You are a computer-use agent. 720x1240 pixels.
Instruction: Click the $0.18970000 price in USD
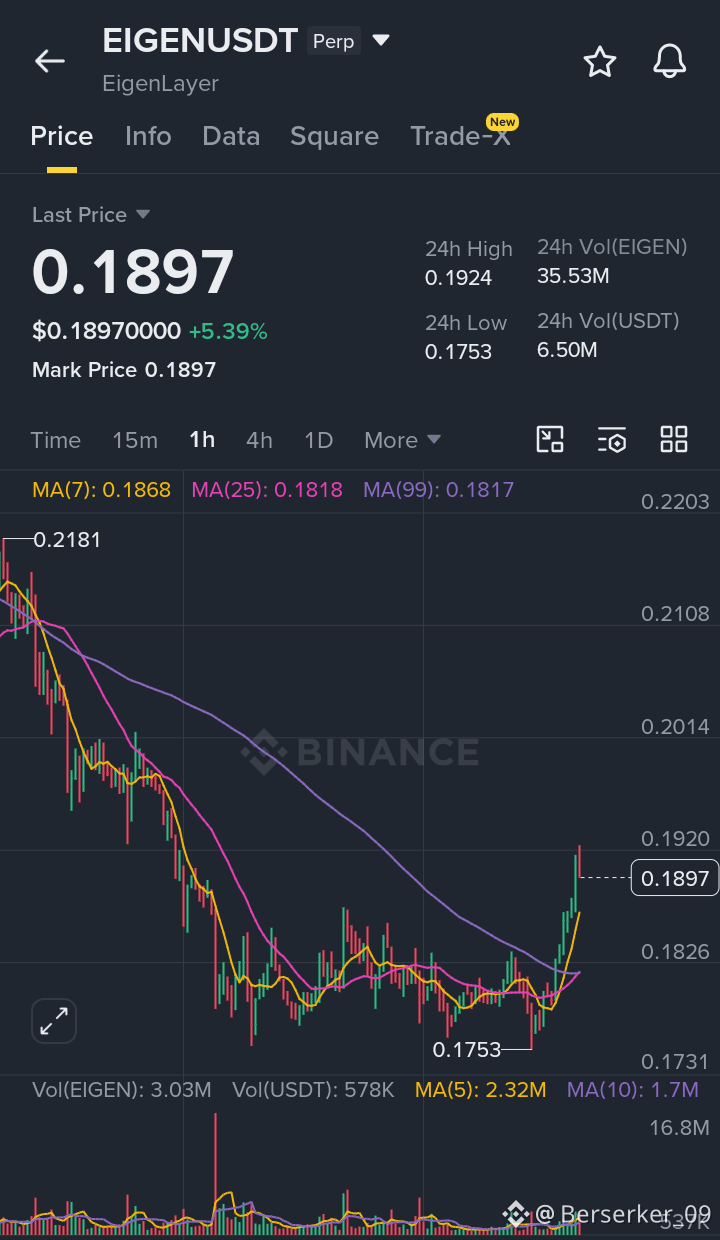click(107, 331)
